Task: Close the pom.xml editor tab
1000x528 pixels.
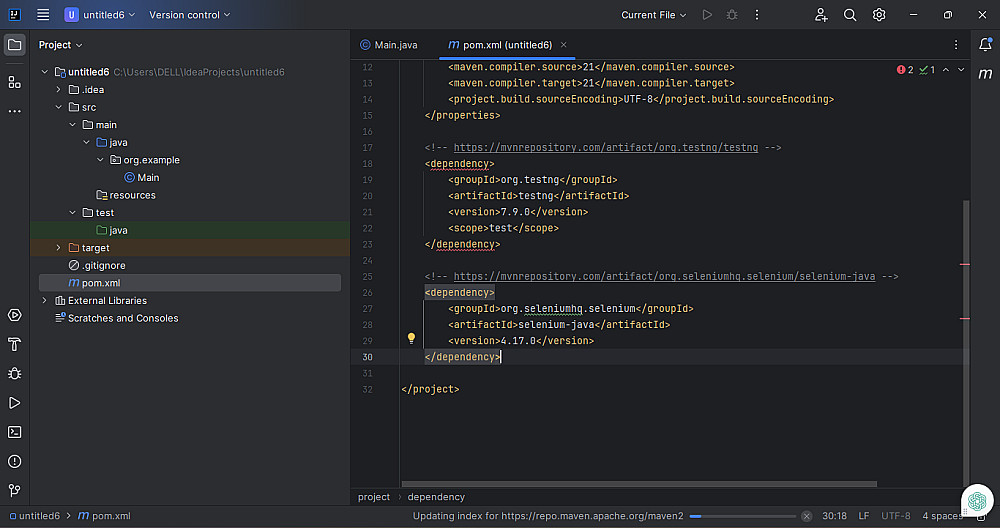Action: click(564, 45)
